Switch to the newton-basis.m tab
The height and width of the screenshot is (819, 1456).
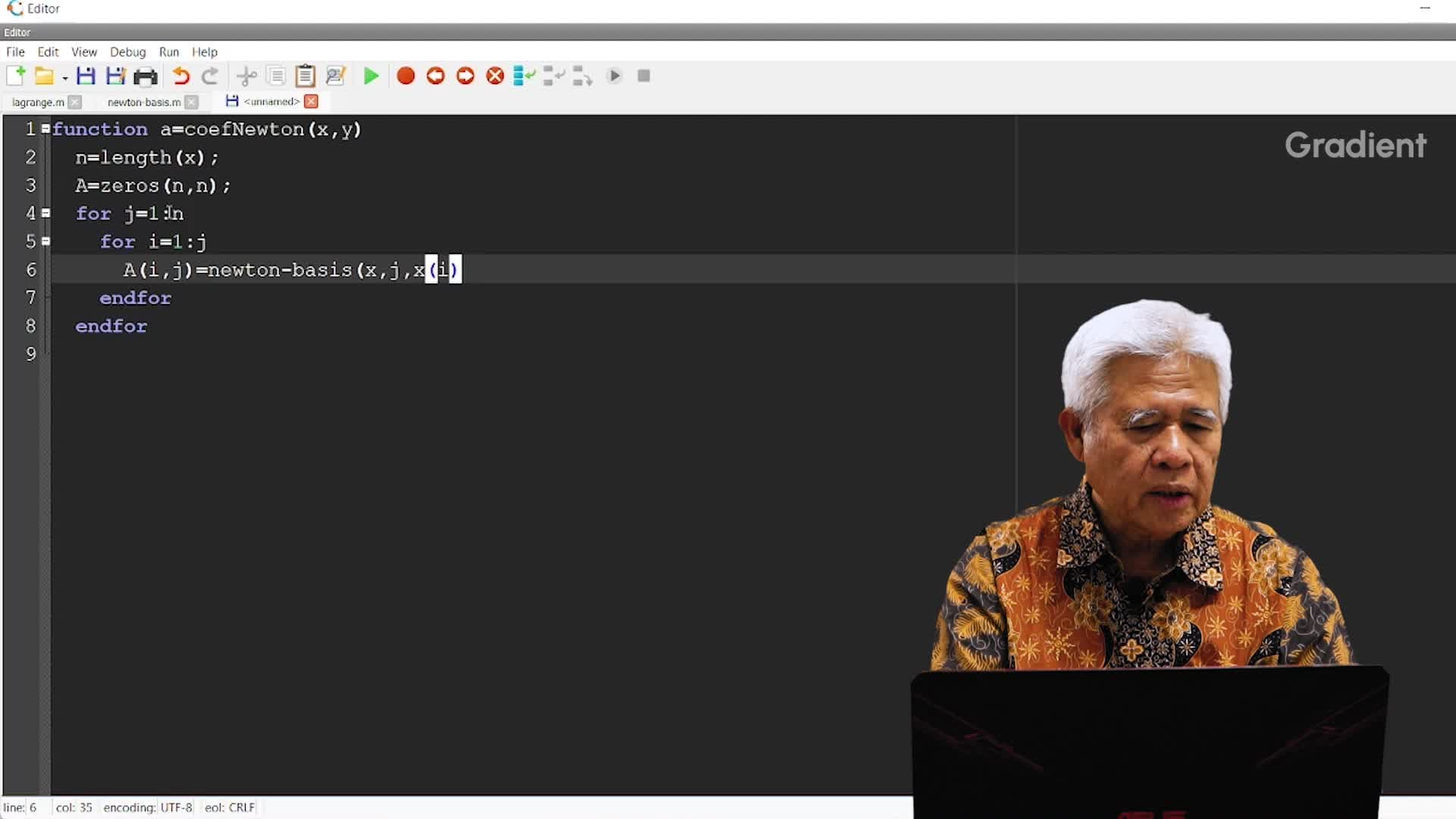(x=143, y=102)
